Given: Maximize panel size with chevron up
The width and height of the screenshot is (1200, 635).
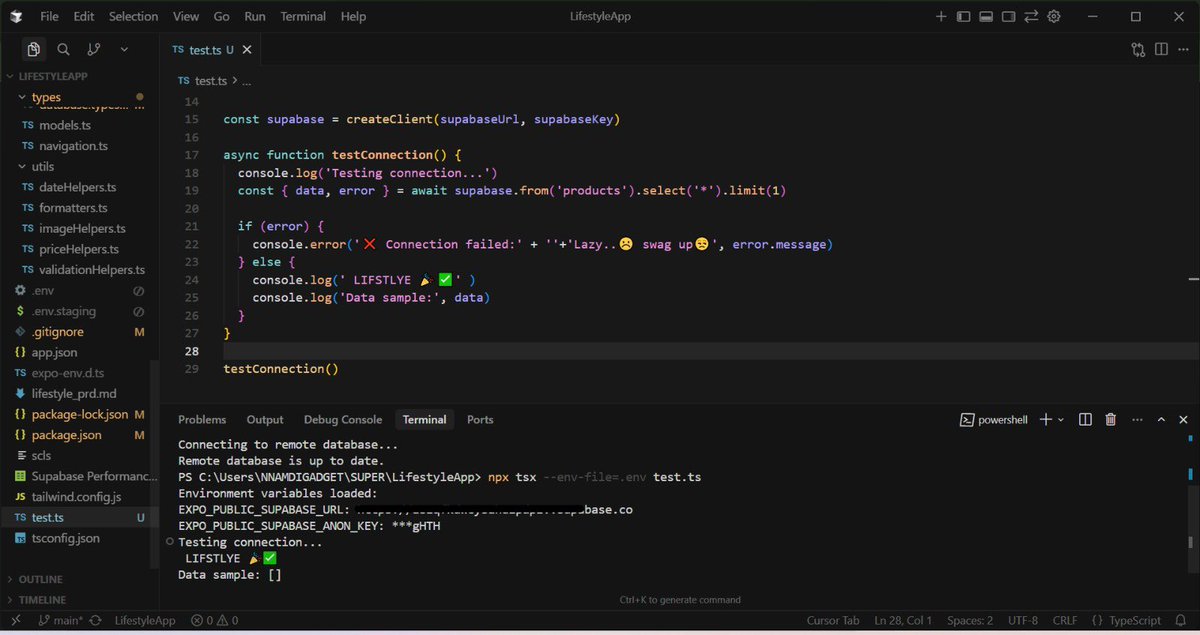Looking at the screenshot, I should (x=1159, y=420).
